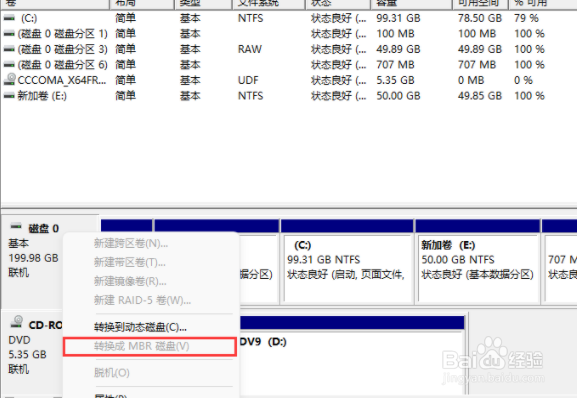
Task: Select volume (磁盘 0 磁盘分区 1) in list
Action: tap(63, 34)
